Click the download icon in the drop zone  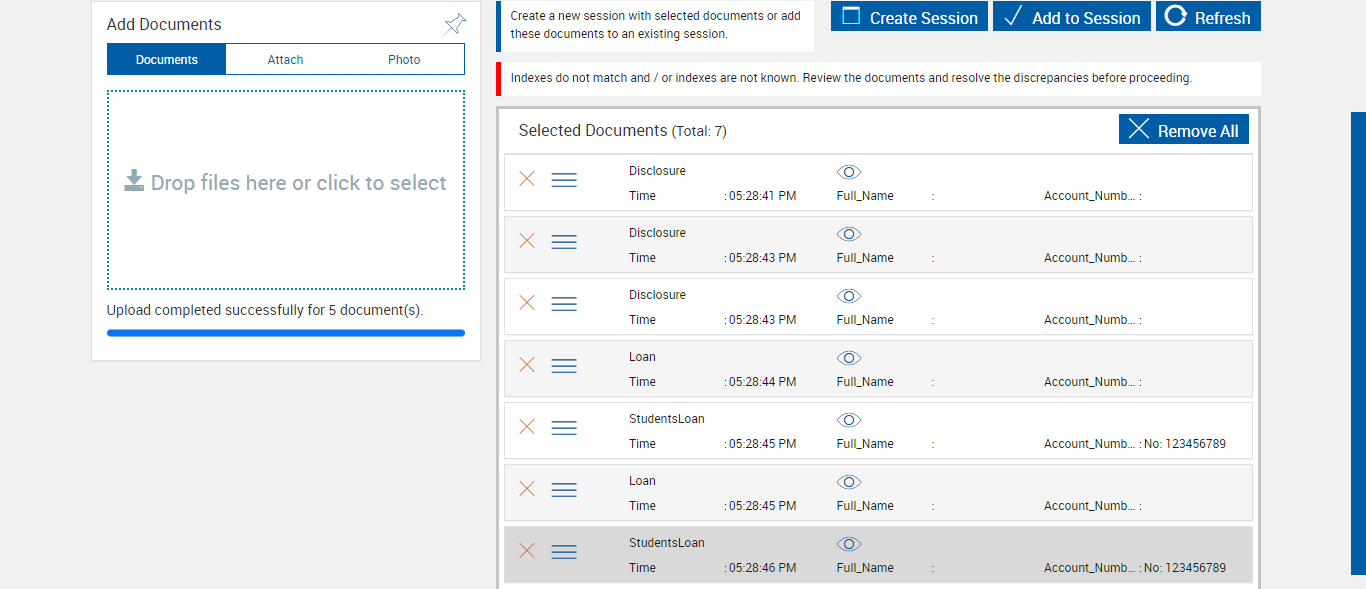134,181
